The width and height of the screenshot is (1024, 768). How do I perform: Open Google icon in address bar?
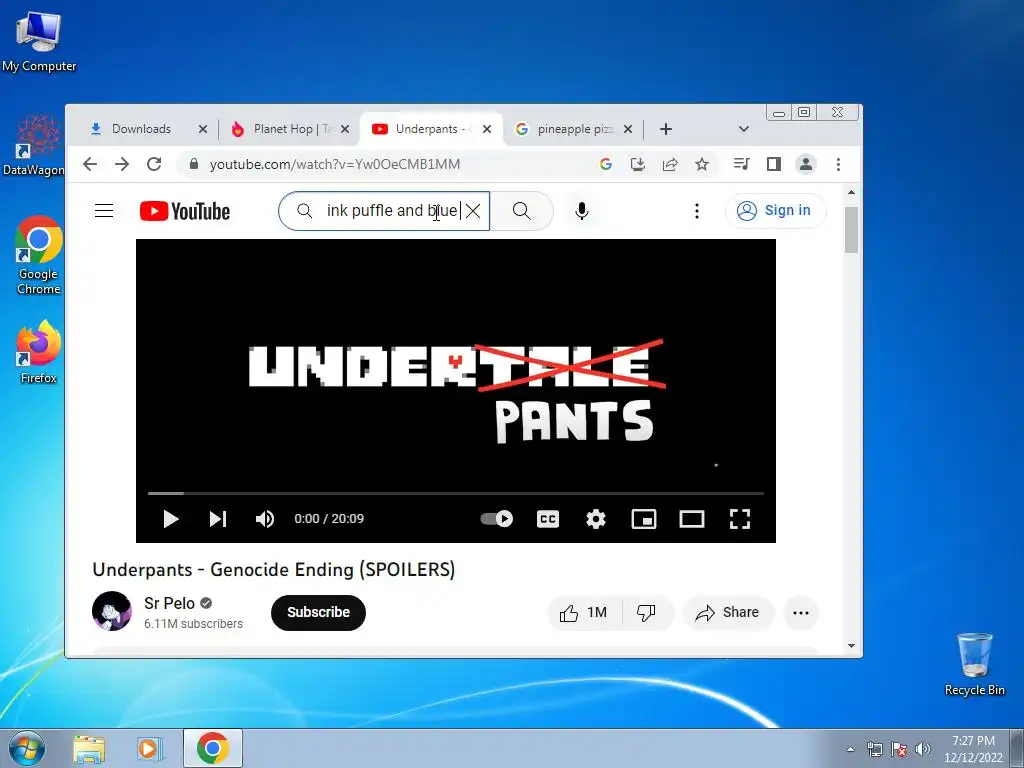pyautogui.click(x=605, y=164)
